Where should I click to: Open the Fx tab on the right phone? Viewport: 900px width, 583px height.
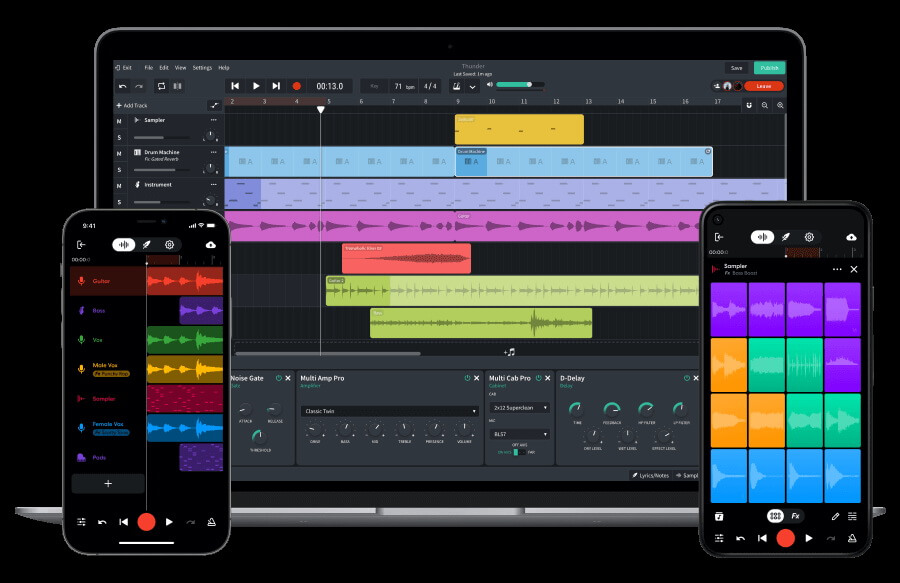(796, 516)
